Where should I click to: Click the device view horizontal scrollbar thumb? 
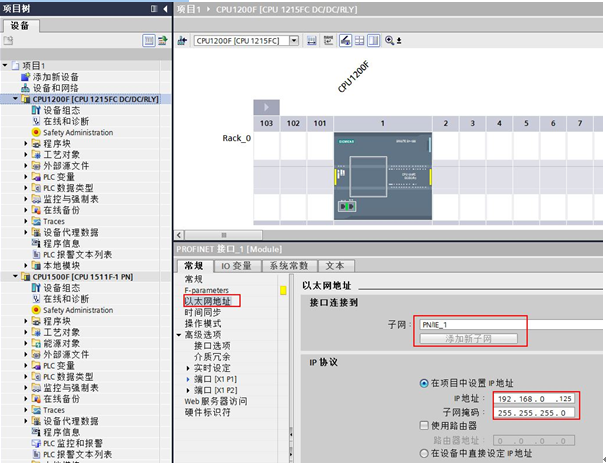[223, 235]
